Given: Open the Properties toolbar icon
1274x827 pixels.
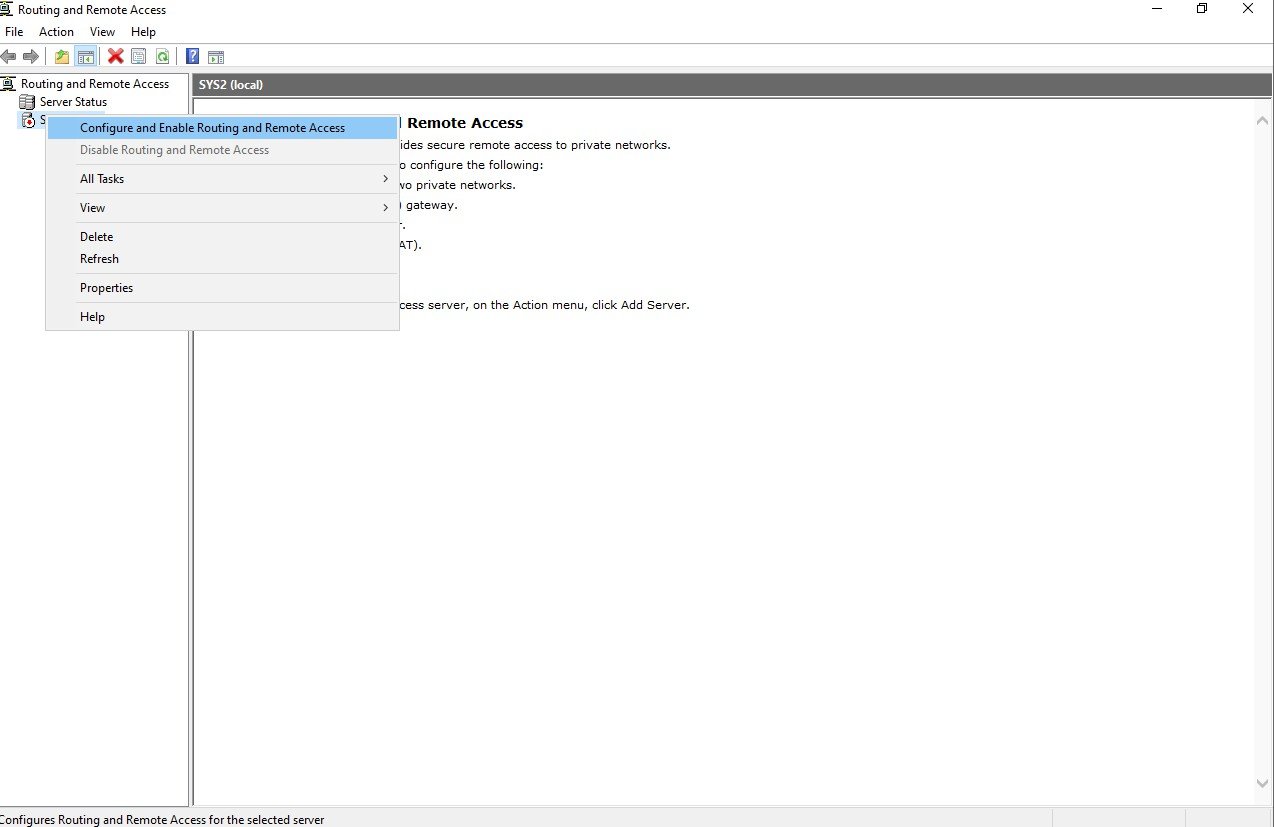Looking at the screenshot, I should pyautogui.click(x=139, y=56).
